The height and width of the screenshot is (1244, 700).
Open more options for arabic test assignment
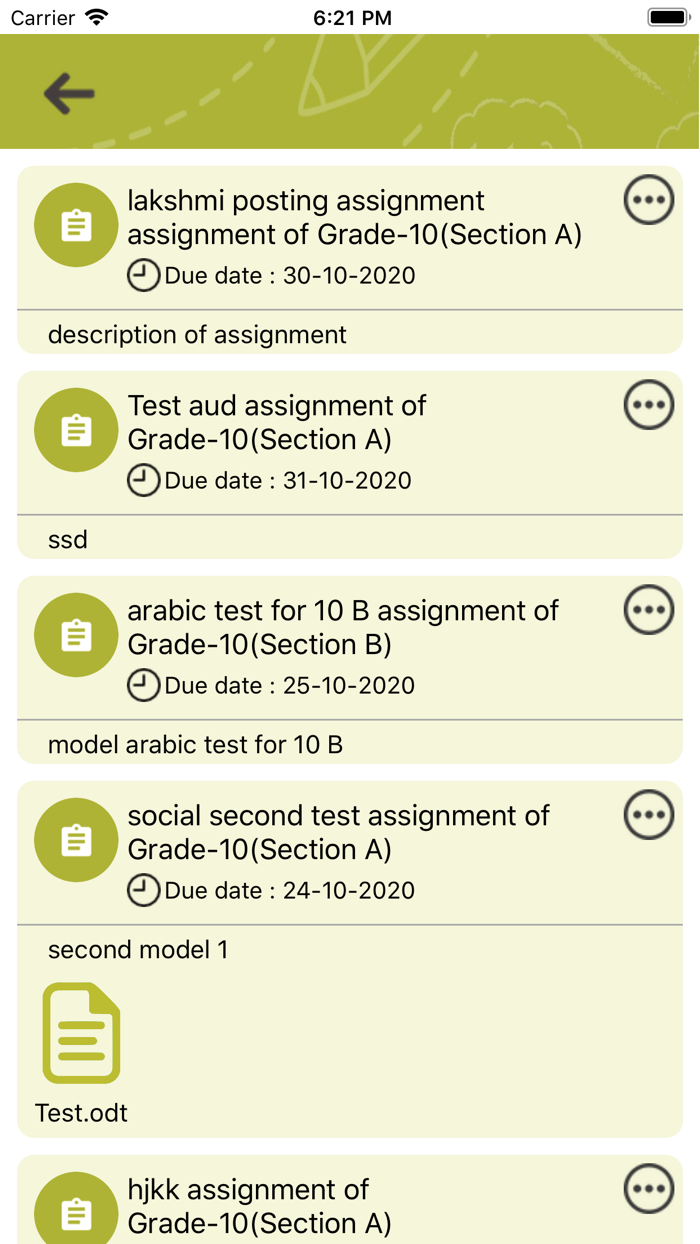[649, 610]
